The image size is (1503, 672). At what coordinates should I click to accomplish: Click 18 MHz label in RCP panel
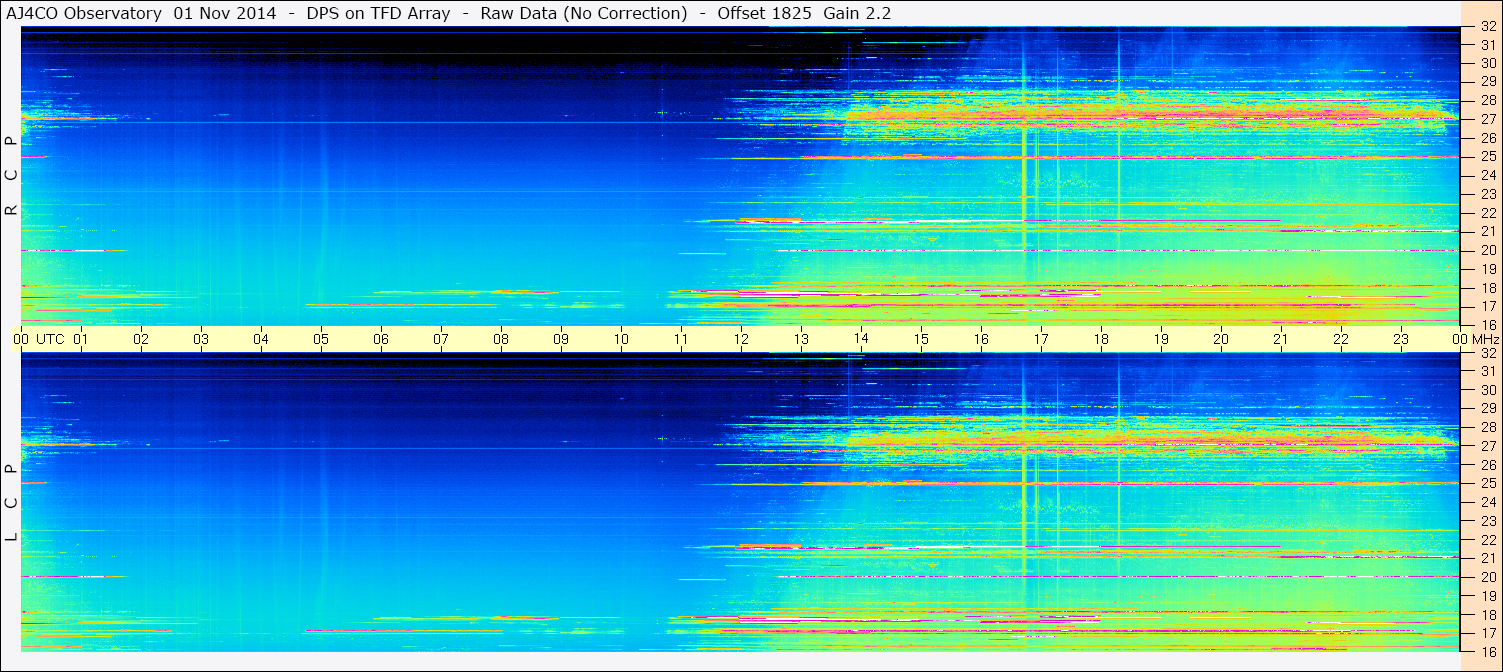click(1487, 288)
